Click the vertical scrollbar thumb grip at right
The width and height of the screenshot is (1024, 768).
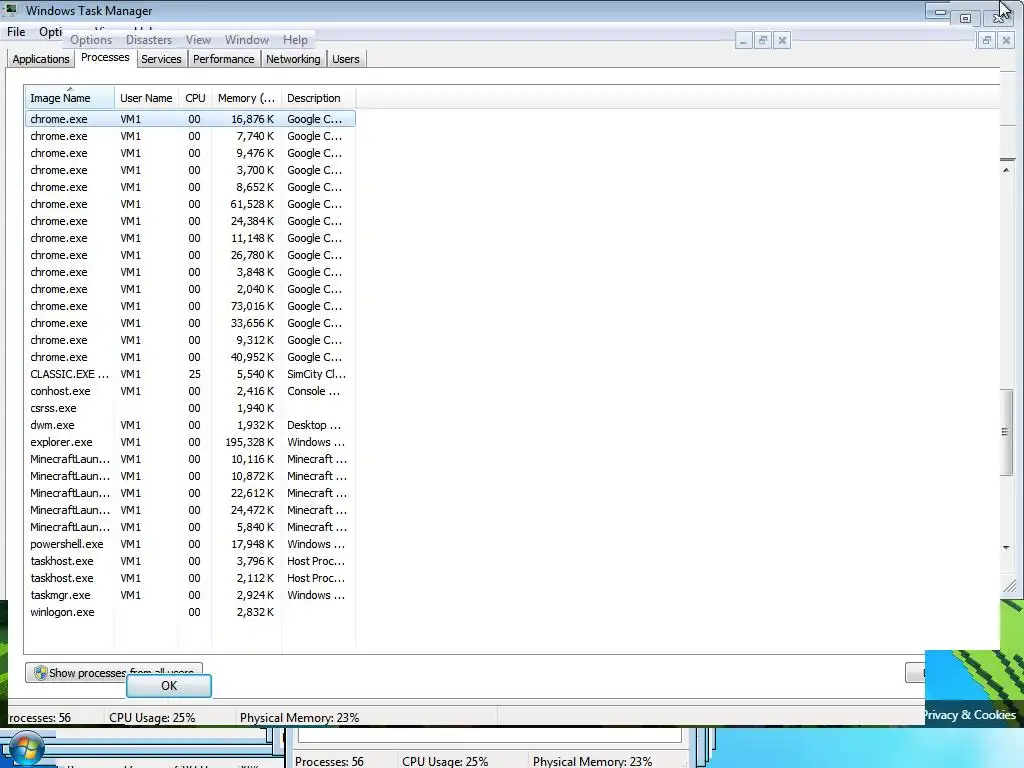1006,432
